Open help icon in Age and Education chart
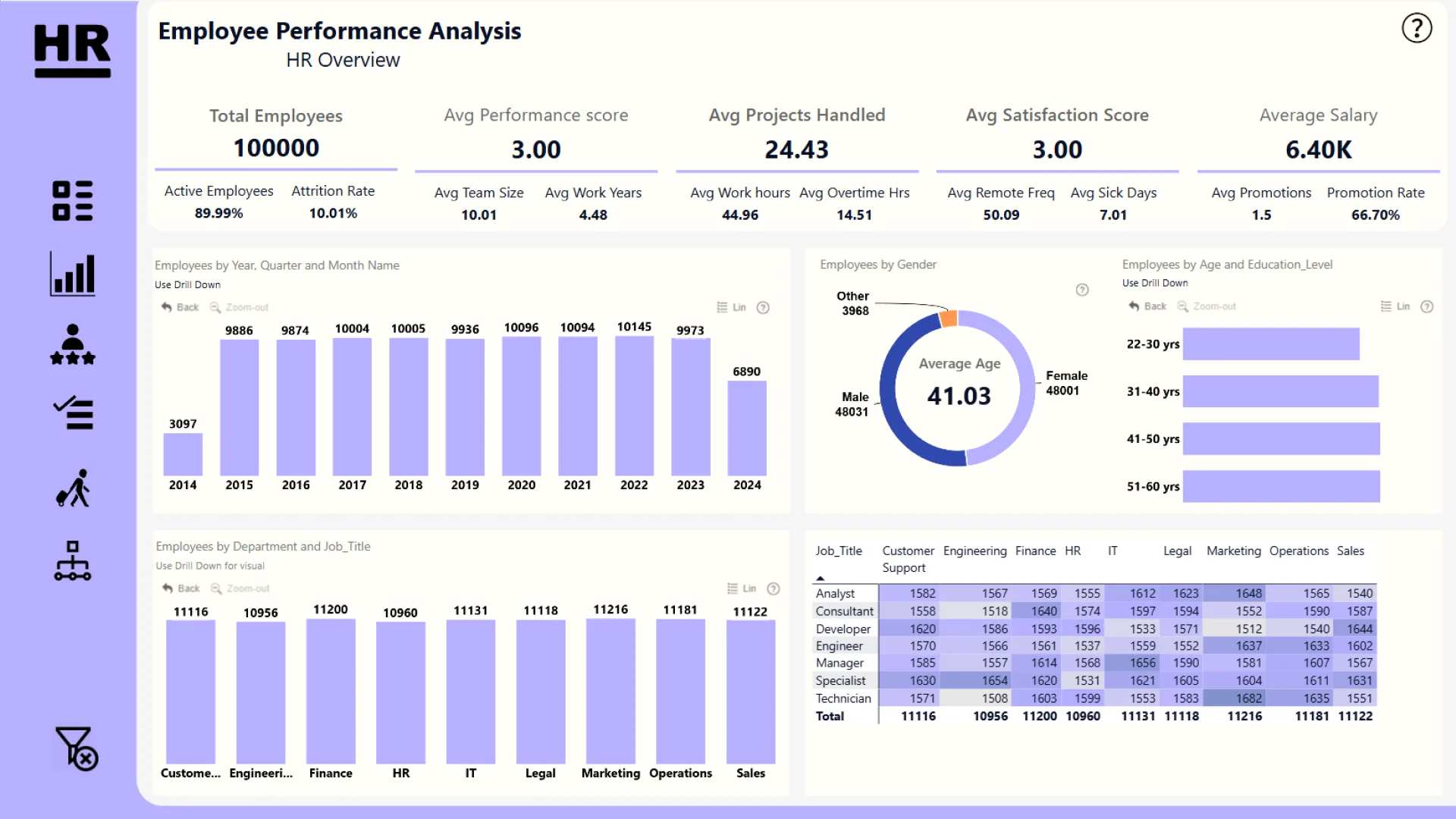 click(x=1427, y=306)
